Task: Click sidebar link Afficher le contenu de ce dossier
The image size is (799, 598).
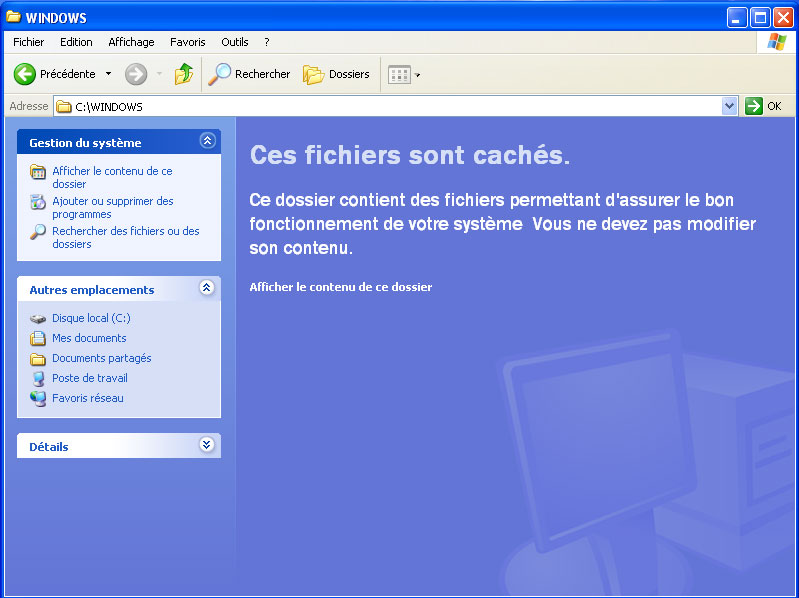Action: point(112,177)
